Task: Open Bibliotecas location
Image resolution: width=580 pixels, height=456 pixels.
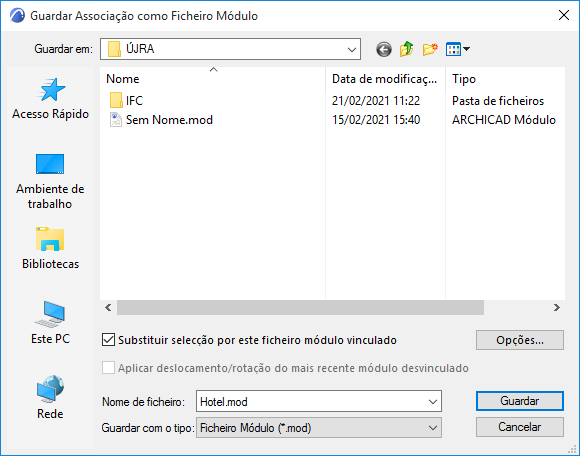Action: (x=50, y=249)
